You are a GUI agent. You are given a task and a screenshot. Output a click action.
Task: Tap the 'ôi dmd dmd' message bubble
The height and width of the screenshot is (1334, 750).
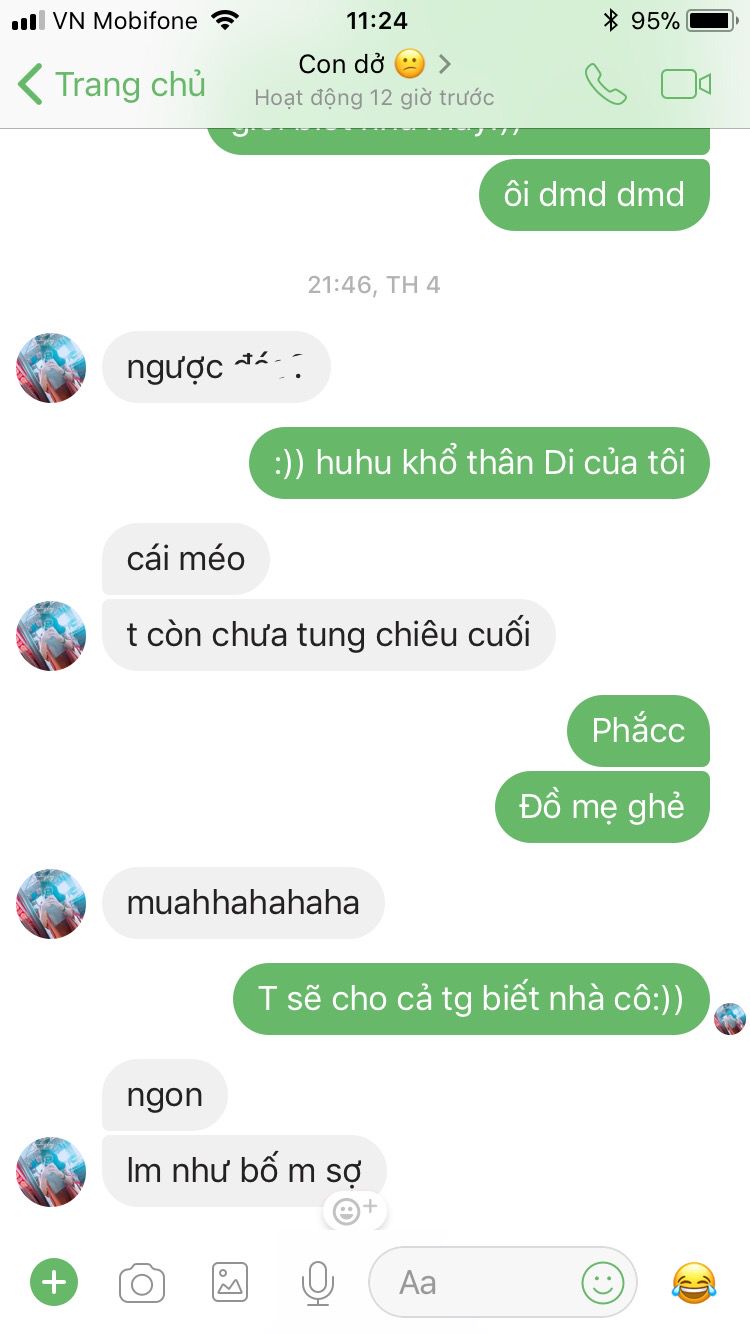point(594,194)
